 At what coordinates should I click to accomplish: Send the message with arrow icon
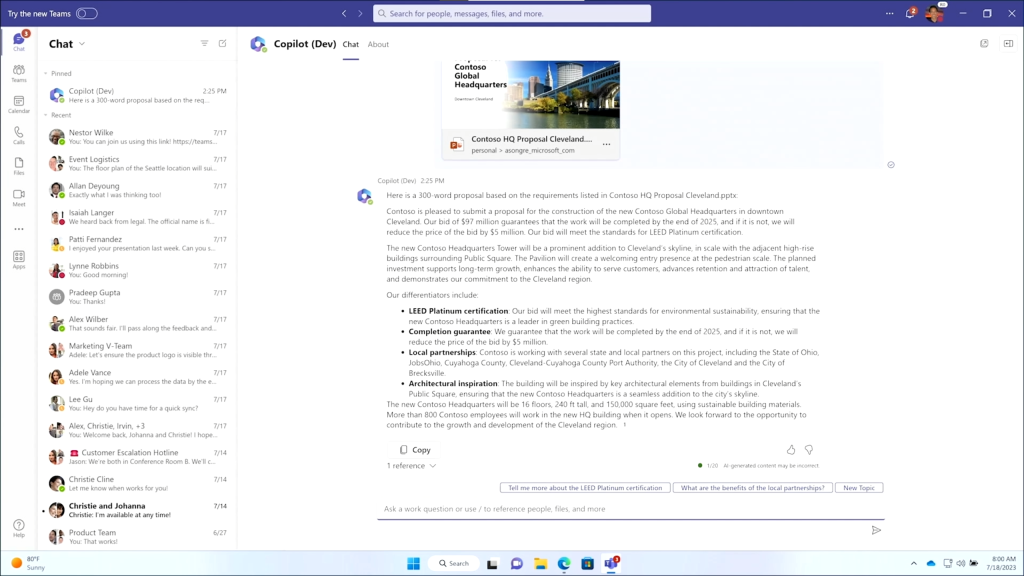[876, 530]
